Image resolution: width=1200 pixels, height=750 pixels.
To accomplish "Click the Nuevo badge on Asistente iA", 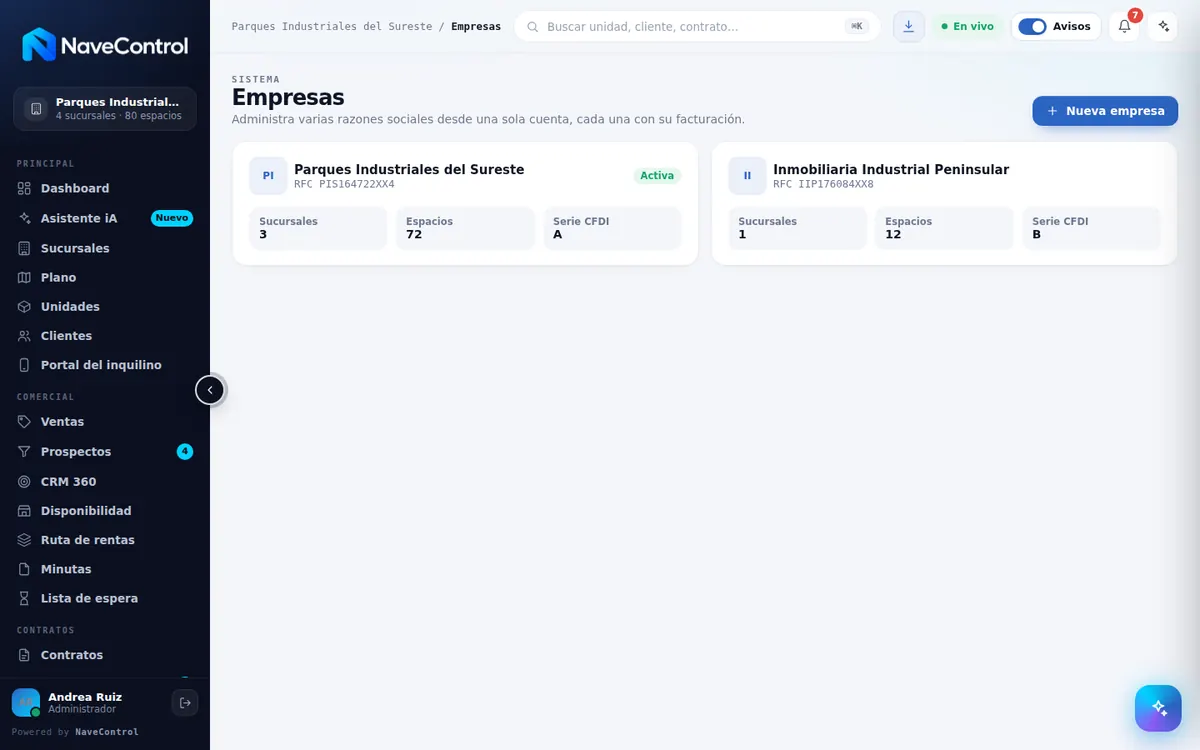I will click(x=172, y=218).
